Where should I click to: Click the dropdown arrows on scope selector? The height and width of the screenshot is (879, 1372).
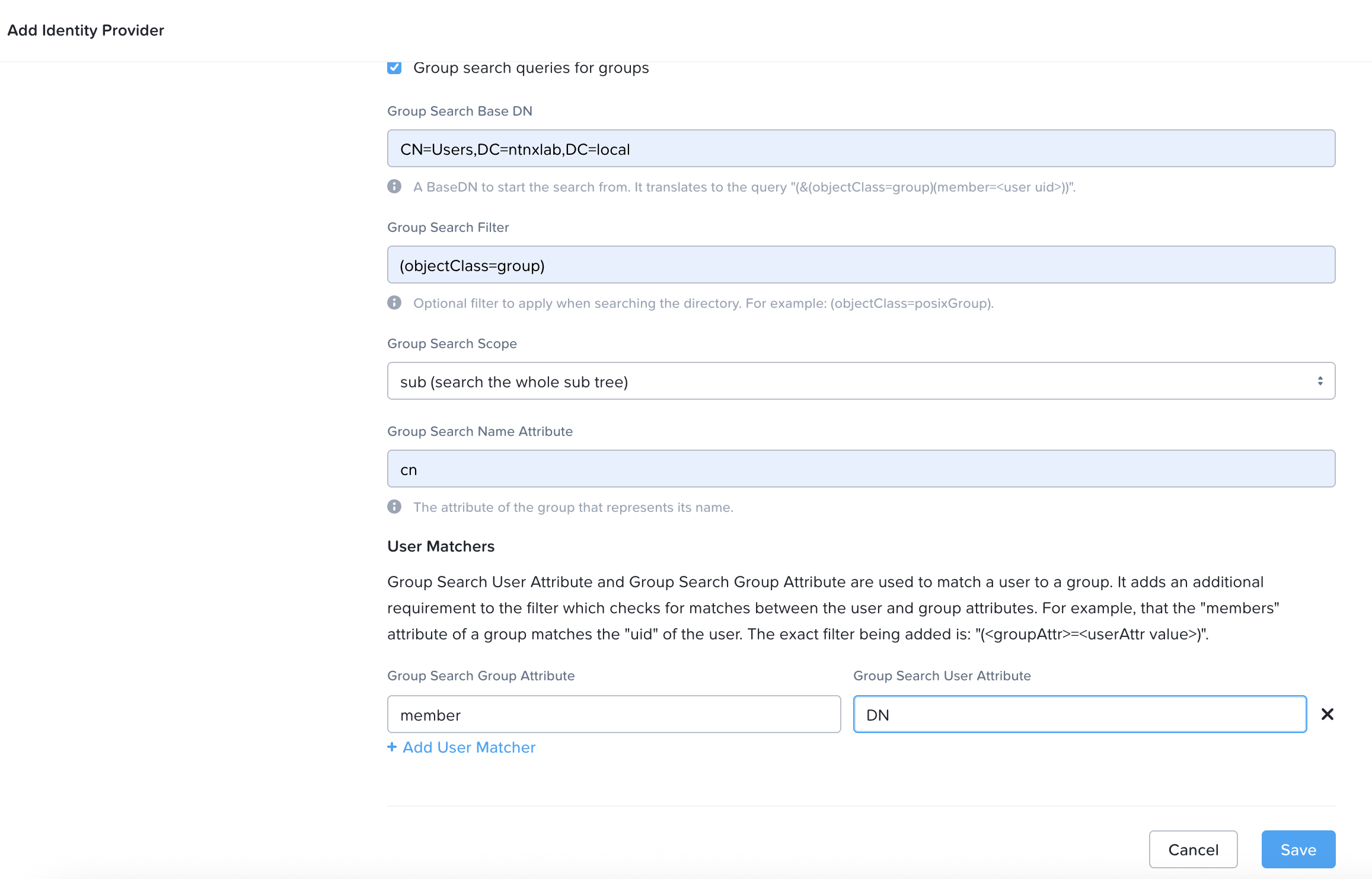(1320, 381)
